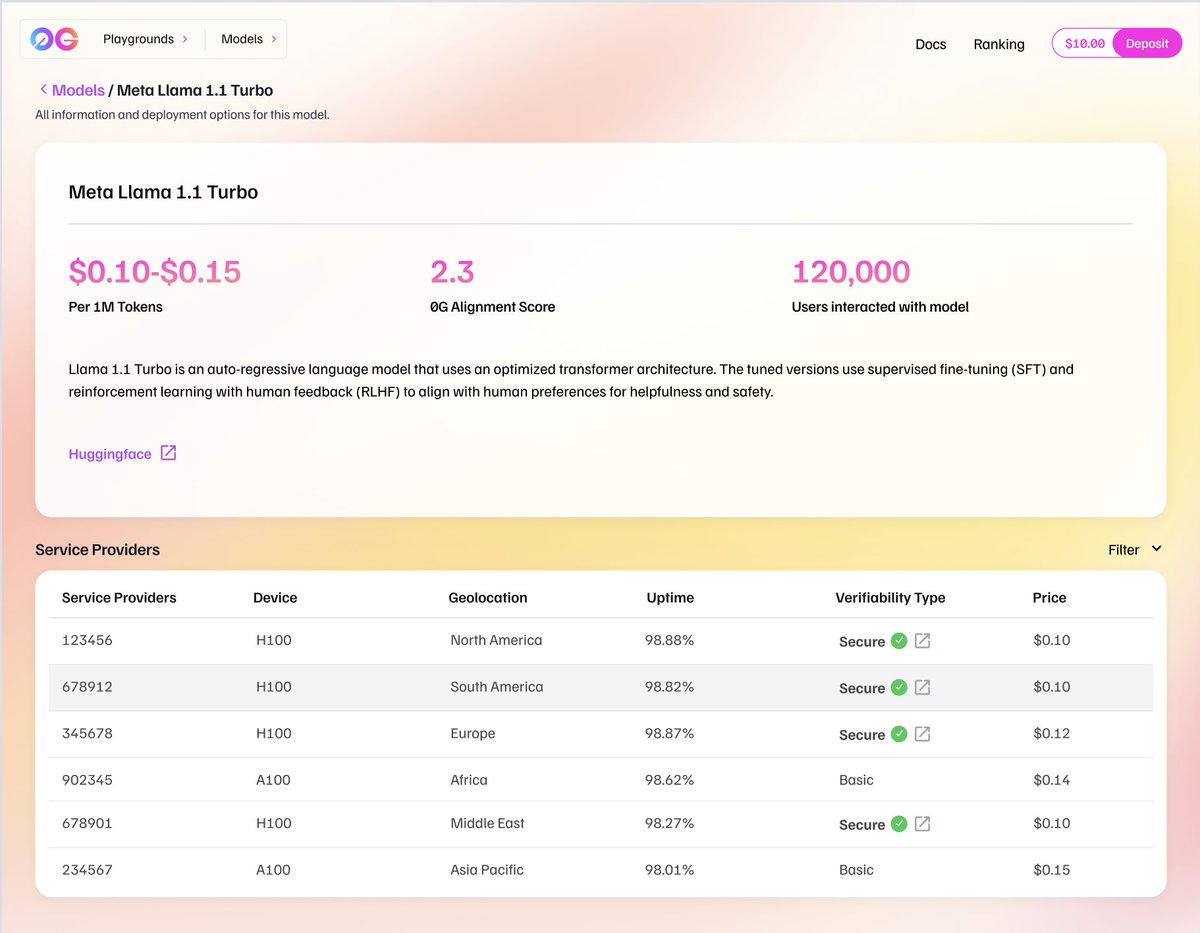Screen dimensions: 1200x933
Task: Select service provider 123456
Action: click(87, 640)
